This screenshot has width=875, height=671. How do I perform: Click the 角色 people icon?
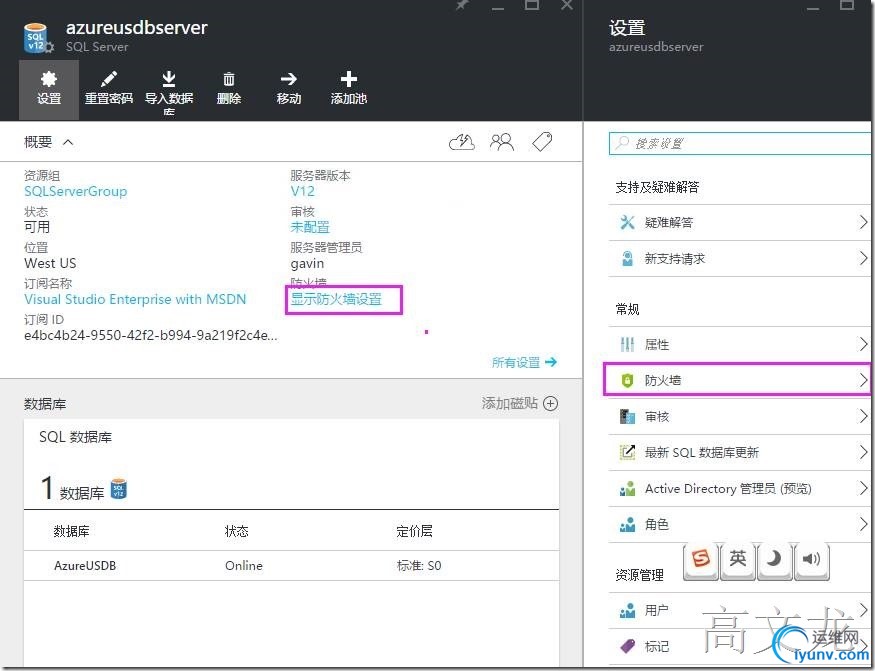627,524
